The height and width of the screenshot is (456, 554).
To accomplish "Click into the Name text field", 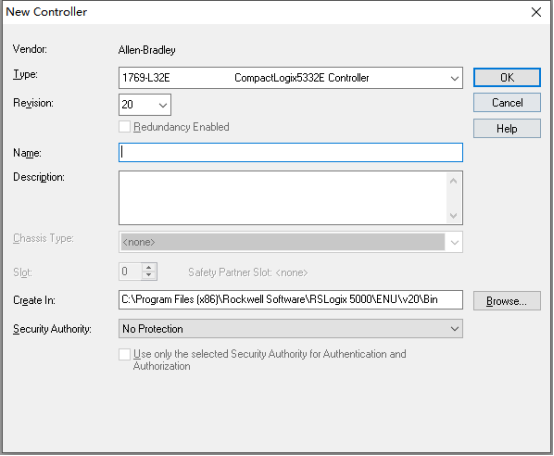I will point(290,153).
